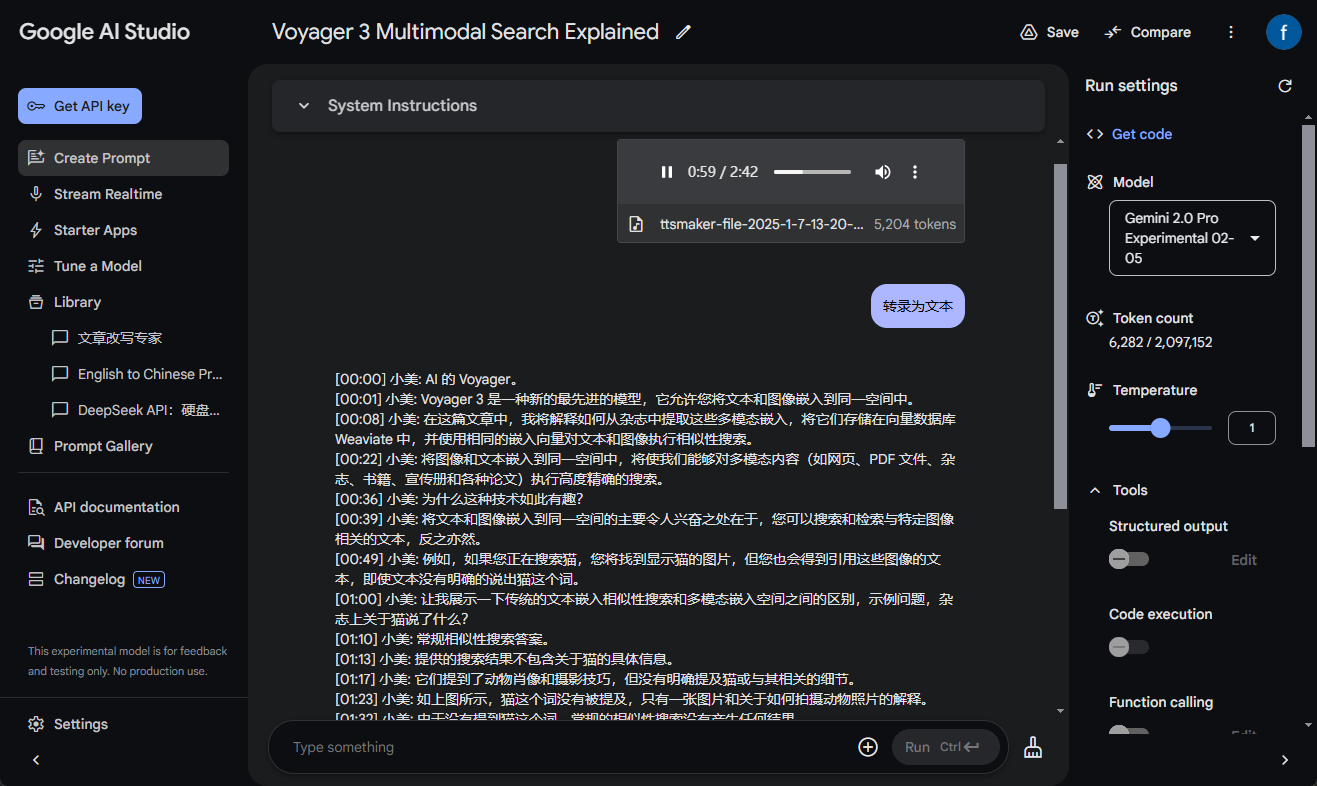1317x786 pixels.
Task: Click the Get API key button
Action: [x=80, y=106]
